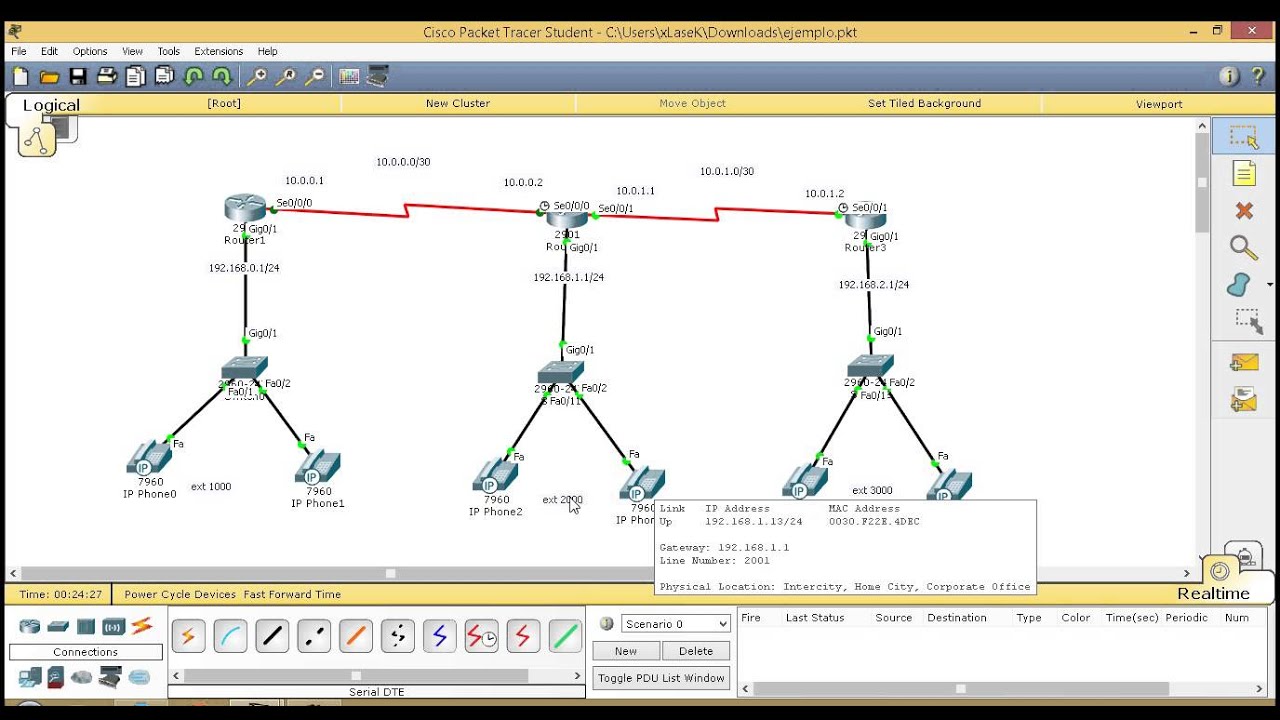The image size is (1280, 720).
Task: Choose the red Serial DTE cable
Action: tap(524, 636)
